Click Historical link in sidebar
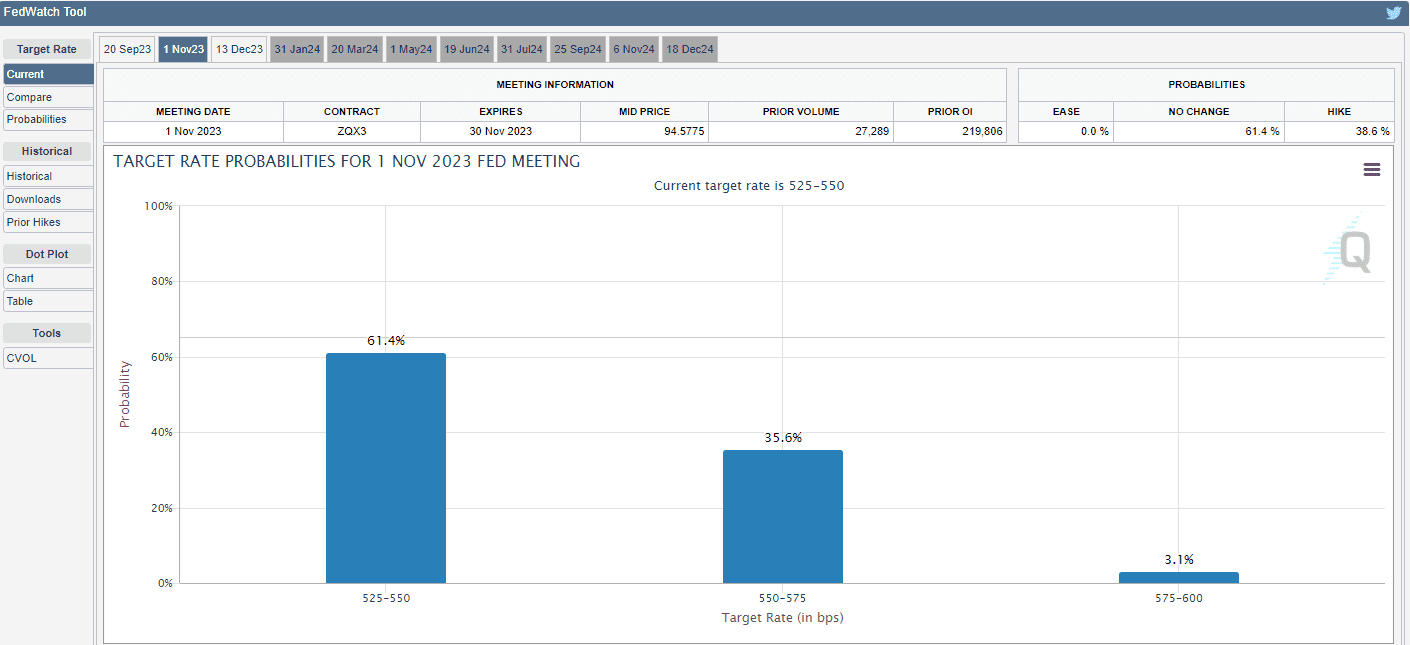The height and width of the screenshot is (645, 1410). (48, 176)
